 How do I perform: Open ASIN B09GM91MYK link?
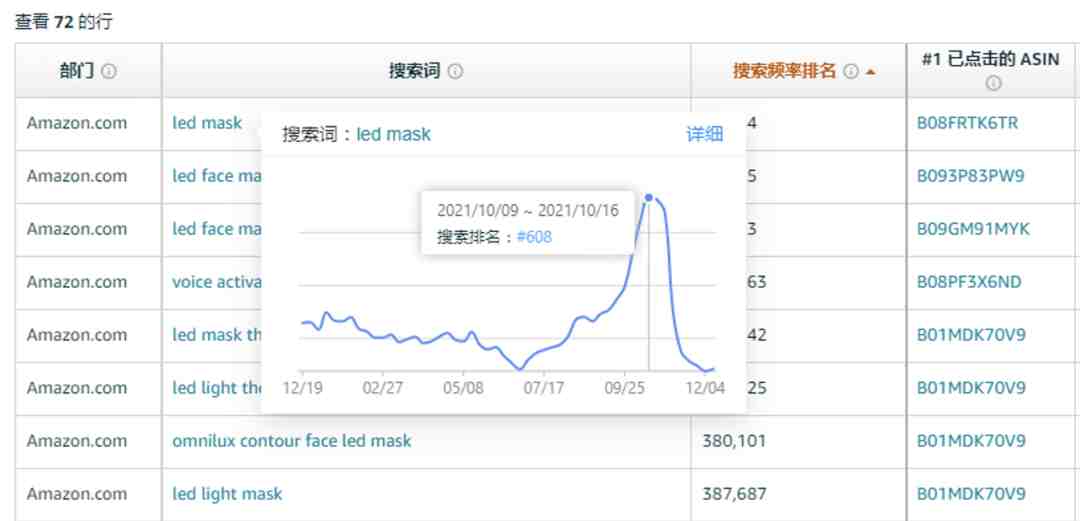point(973,229)
